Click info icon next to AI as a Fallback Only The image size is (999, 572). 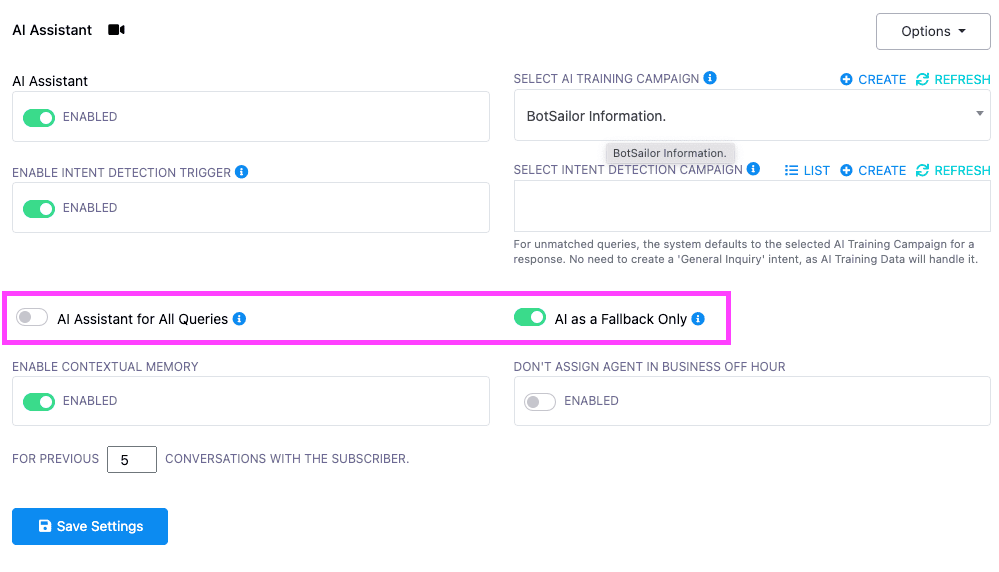coord(698,319)
